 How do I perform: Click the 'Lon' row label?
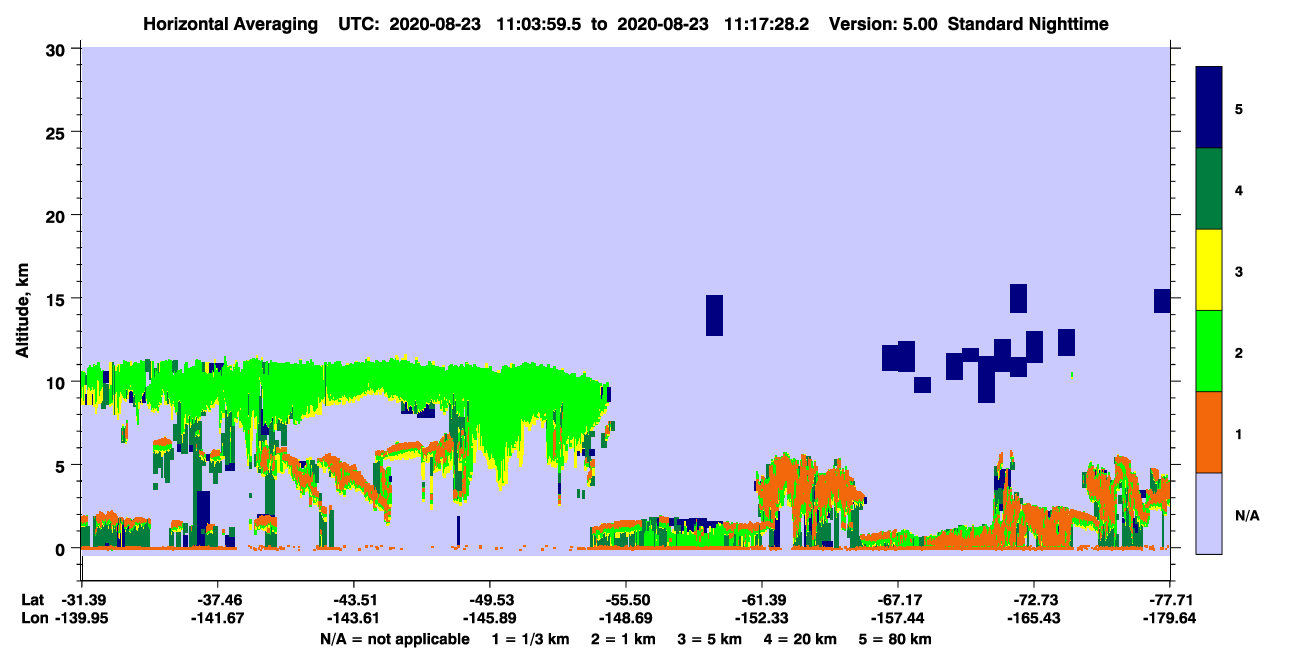pos(33,618)
